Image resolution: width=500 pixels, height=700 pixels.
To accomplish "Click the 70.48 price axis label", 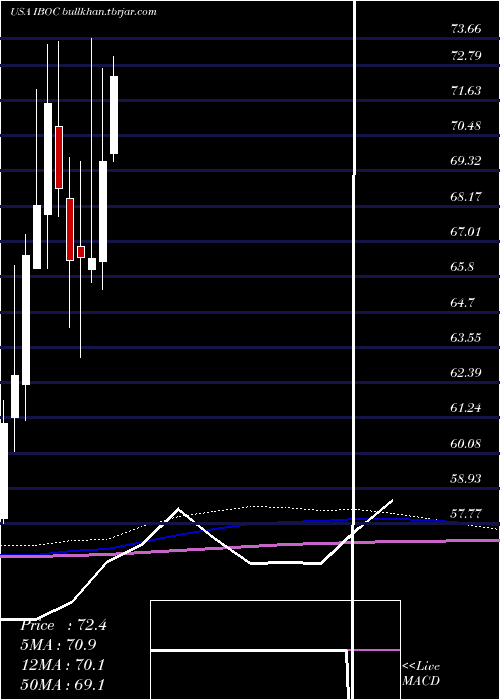I will [466, 125].
